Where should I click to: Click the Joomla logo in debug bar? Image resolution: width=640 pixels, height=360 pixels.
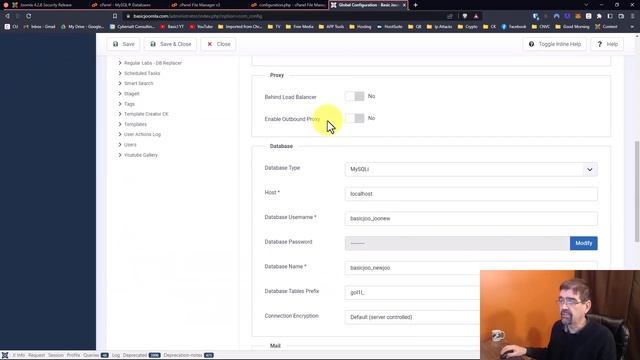[x=5, y=355]
